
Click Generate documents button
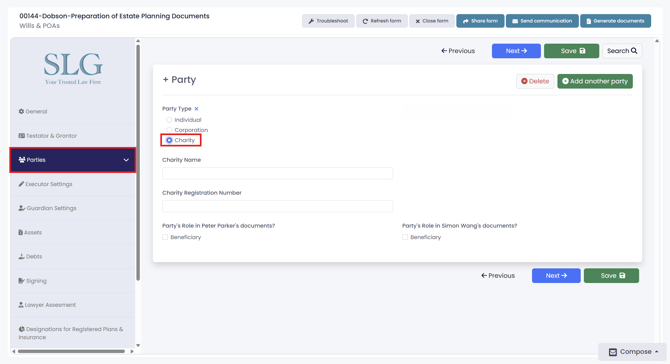615,21
